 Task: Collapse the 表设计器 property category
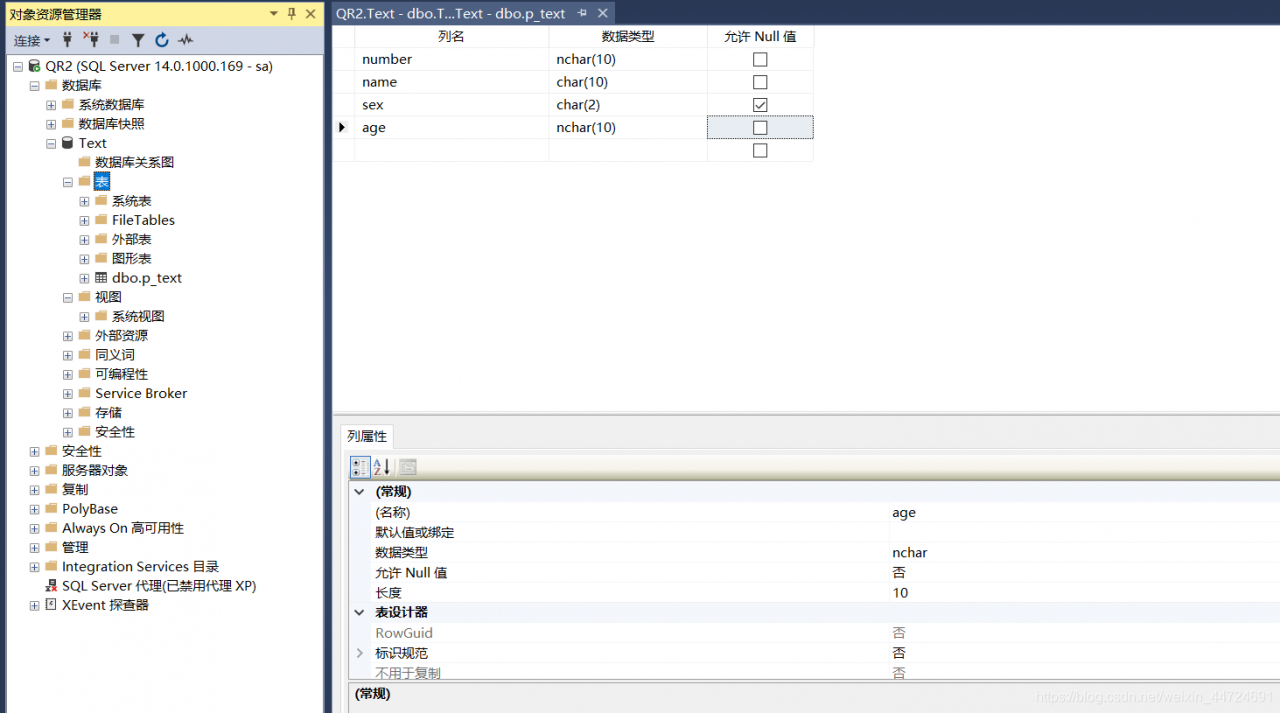coord(360,612)
